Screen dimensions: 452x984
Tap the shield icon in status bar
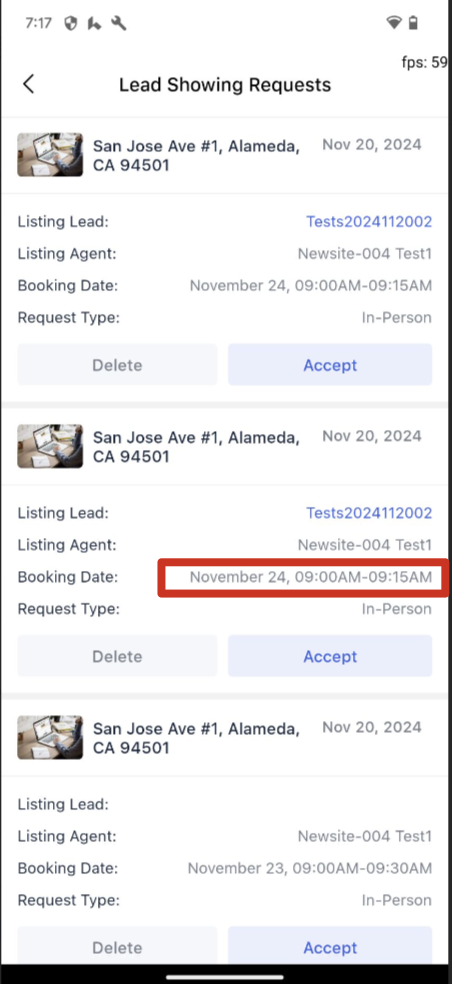[x=71, y=24]
